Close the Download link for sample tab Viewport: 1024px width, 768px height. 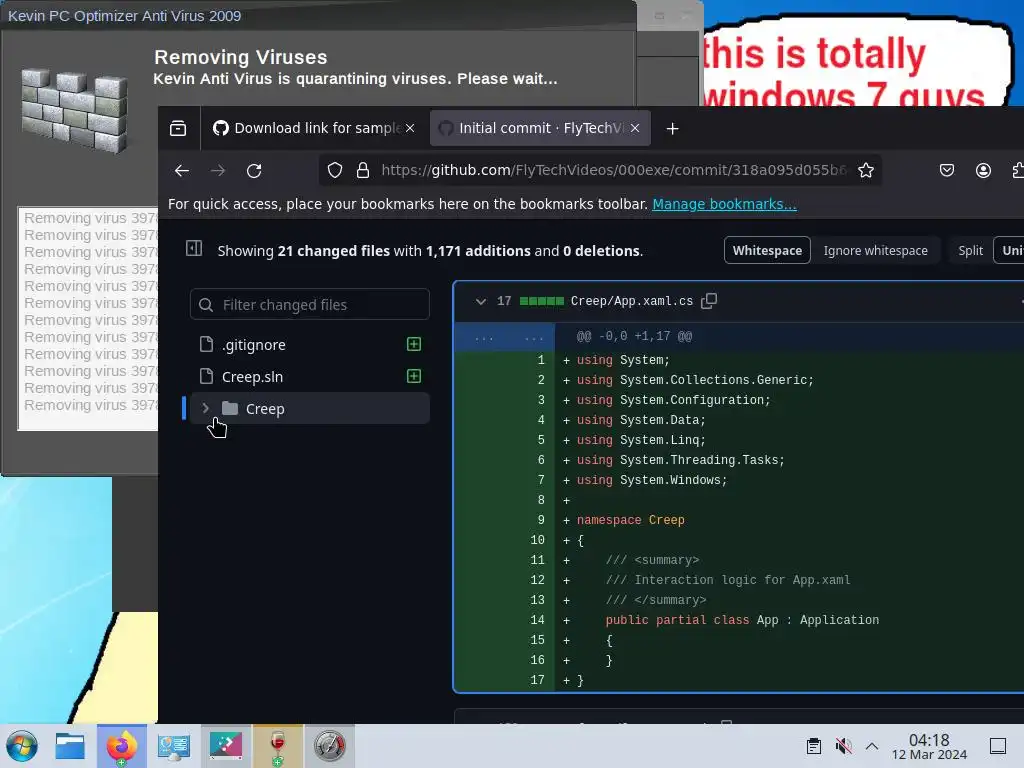coord(410,129)
